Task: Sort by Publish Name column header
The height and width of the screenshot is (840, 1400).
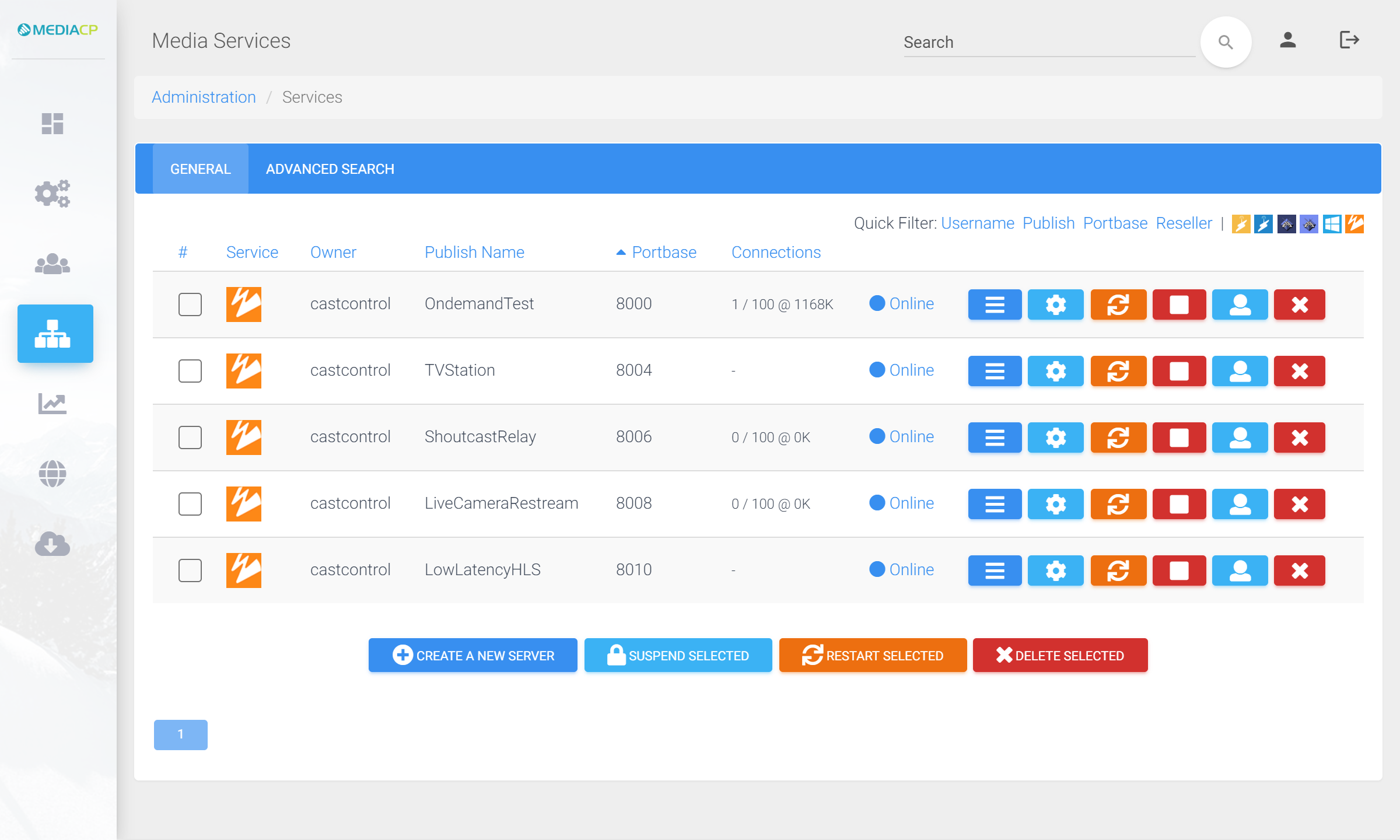Action: [474, 253]
